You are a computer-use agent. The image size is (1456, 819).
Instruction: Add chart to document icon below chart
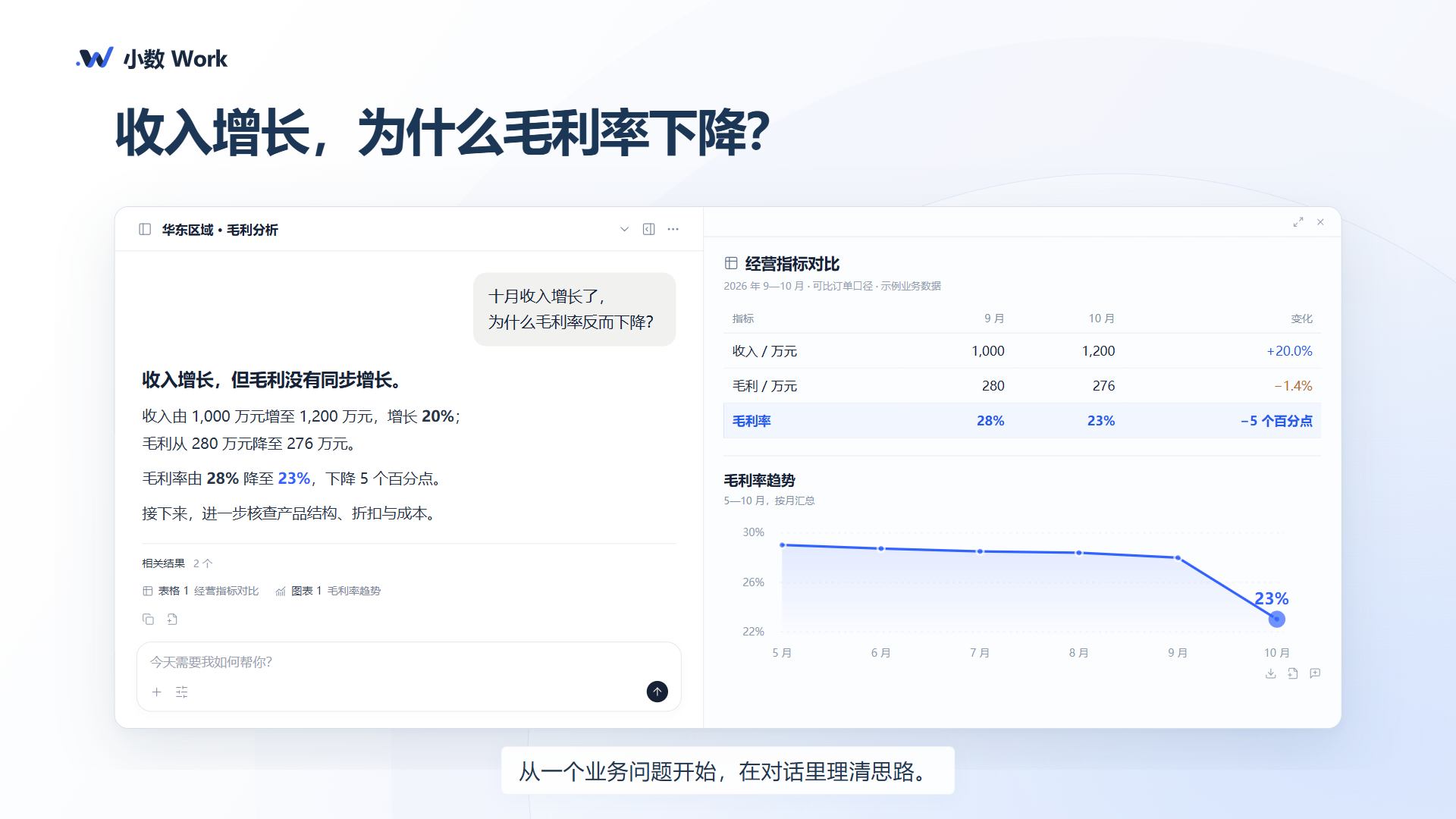pos(1293,673)
